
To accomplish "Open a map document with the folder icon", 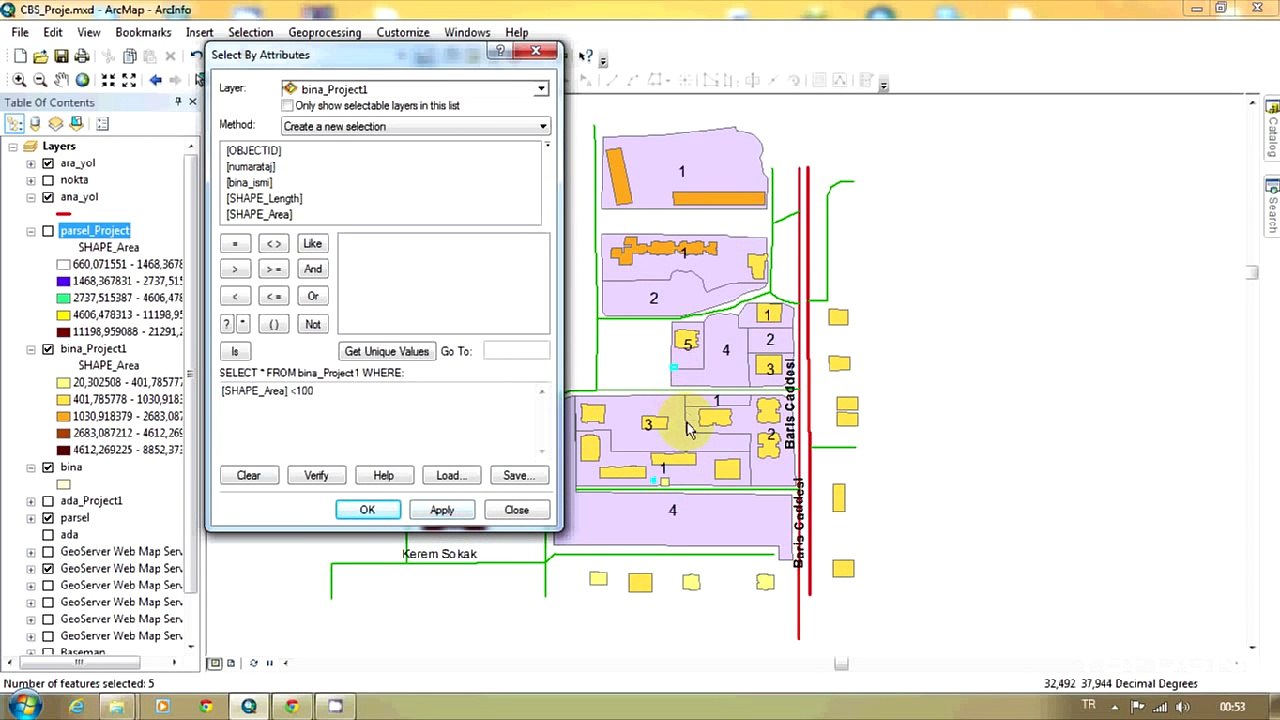I will coord(40,57).
